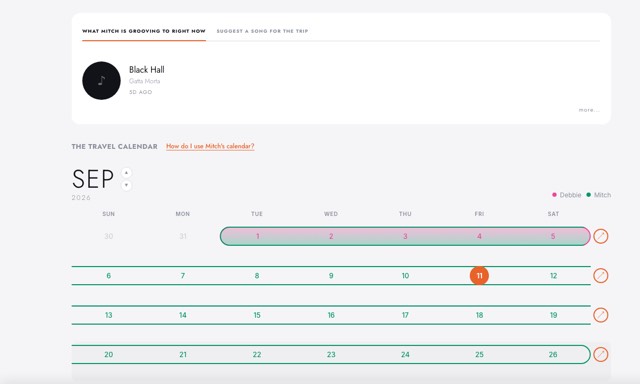The height and width of the screenshot is (384, 640).
Task: Select September 19 on the calendar
Action: [x=553, y=315]
